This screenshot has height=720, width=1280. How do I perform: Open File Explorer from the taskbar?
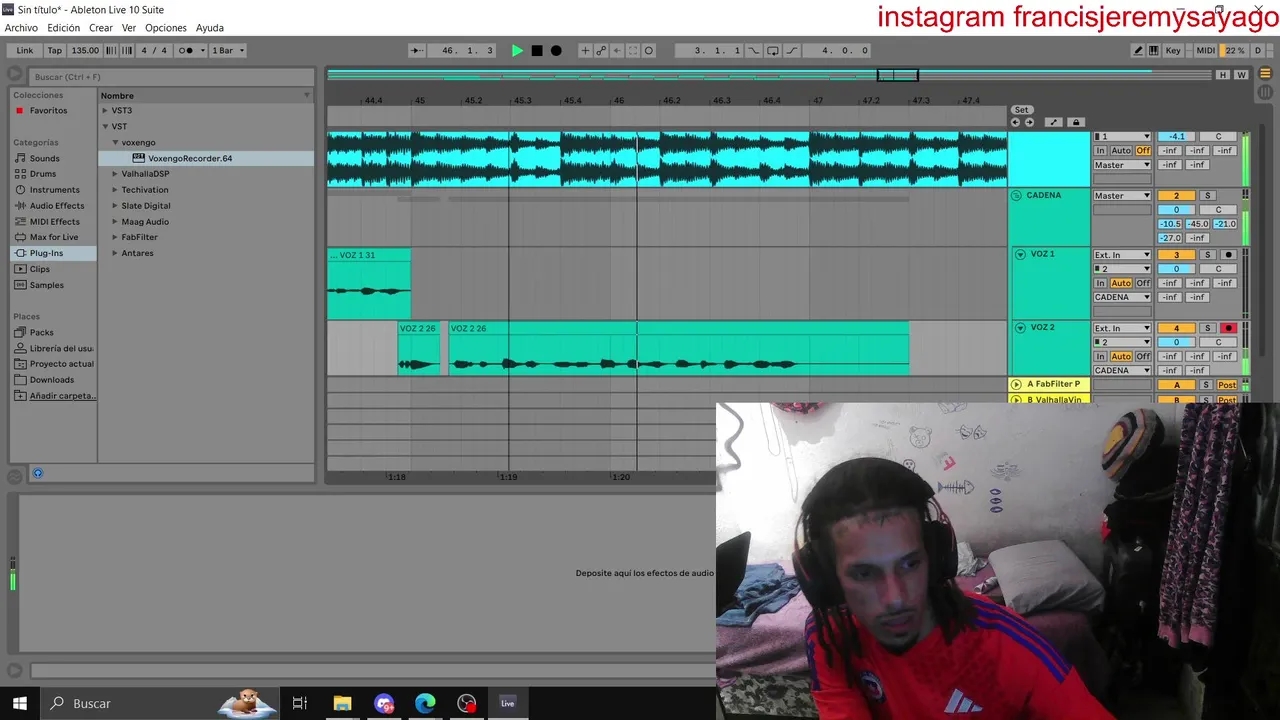pyautogui.click(x=342, y=703)
